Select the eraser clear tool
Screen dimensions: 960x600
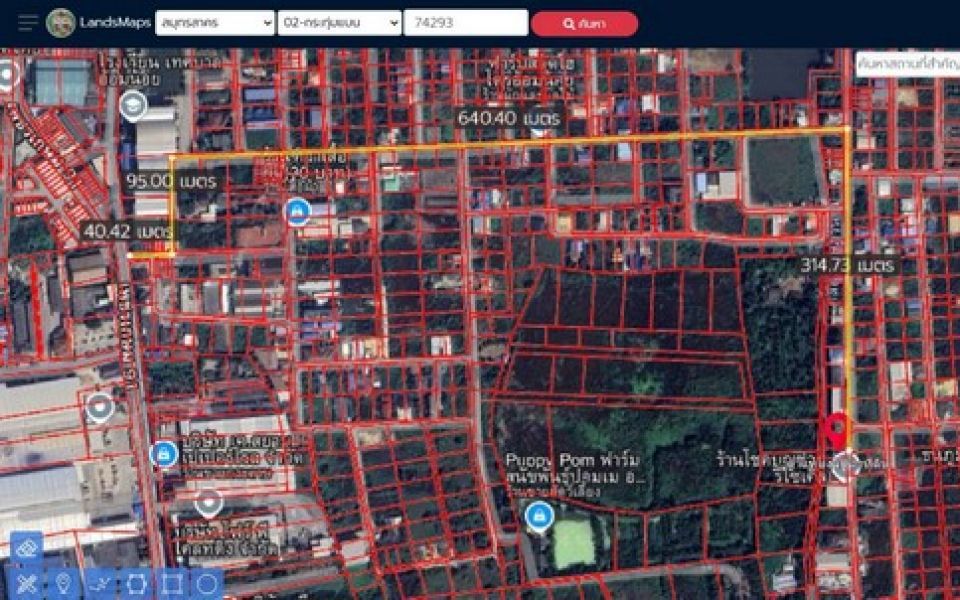tap(27, 547)
